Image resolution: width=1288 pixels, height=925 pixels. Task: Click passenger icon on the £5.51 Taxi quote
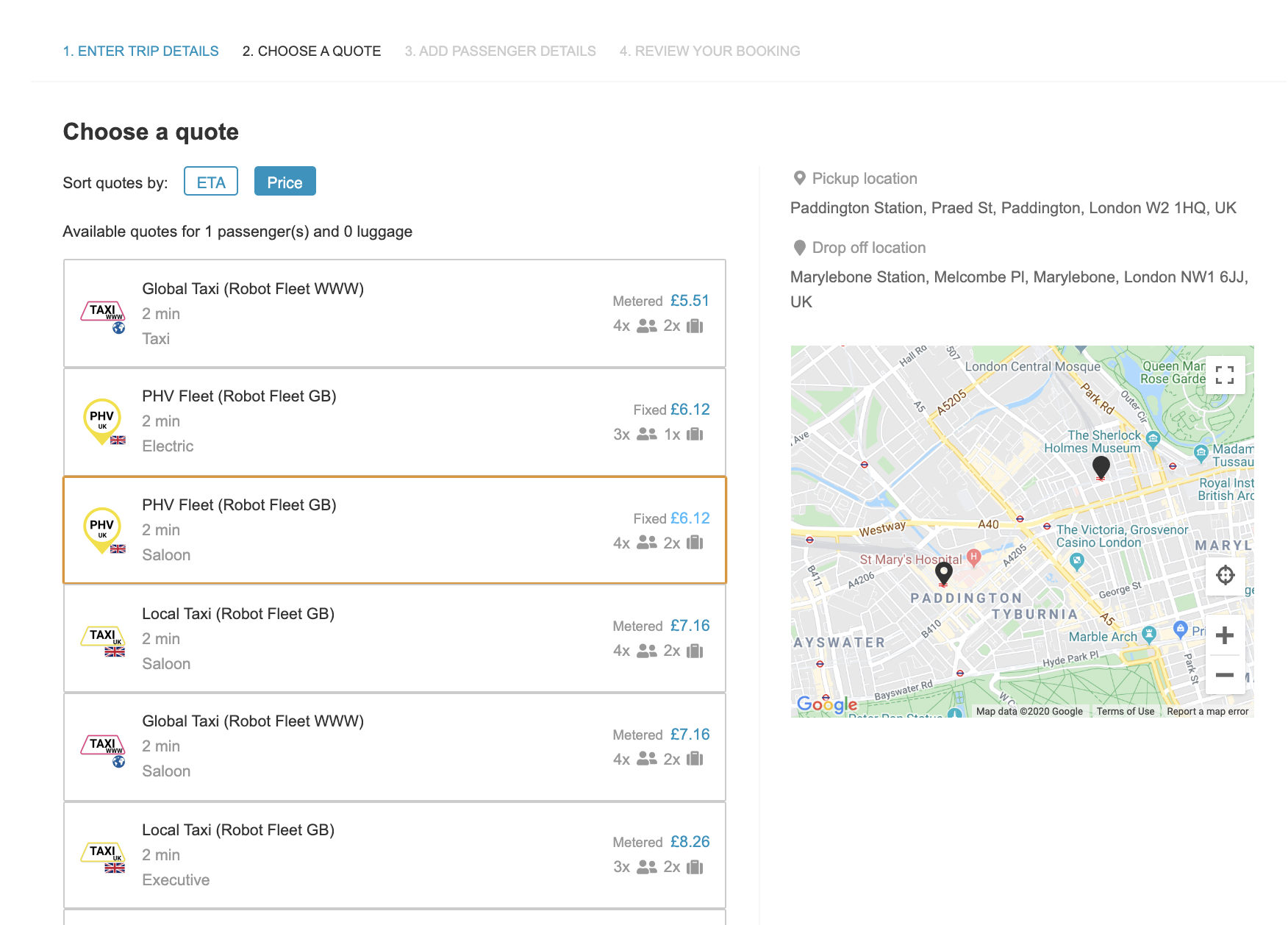coord(647,326)
